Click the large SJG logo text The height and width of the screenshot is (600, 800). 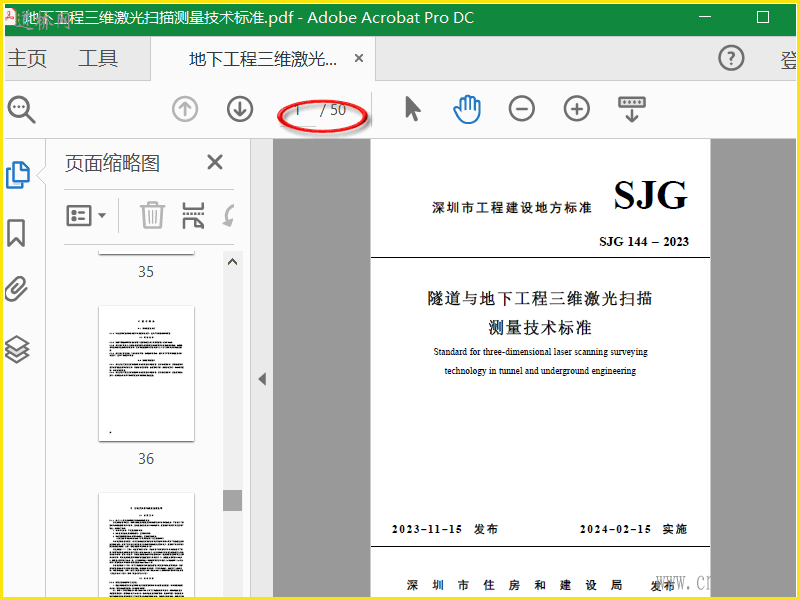pos(651,195)
